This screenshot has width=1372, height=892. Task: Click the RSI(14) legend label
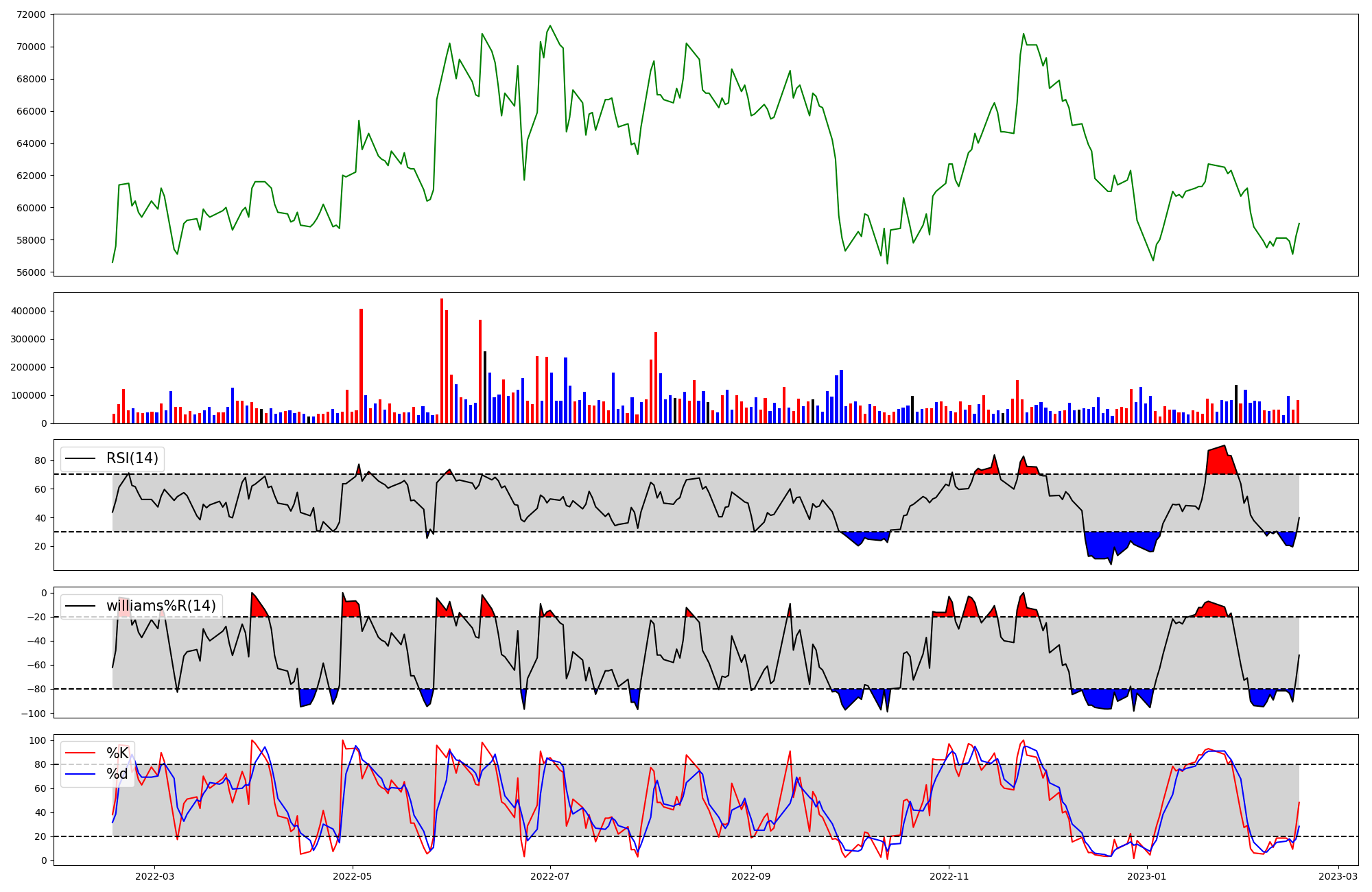[132, 458]
